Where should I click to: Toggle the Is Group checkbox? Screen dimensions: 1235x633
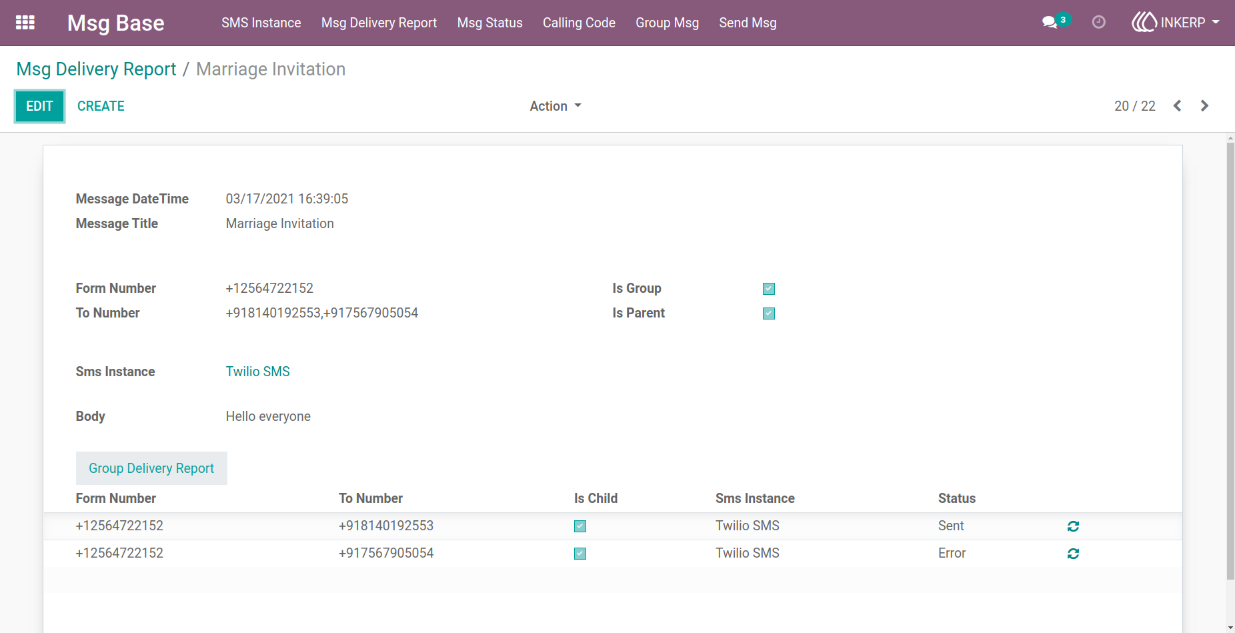coord(769,289)
